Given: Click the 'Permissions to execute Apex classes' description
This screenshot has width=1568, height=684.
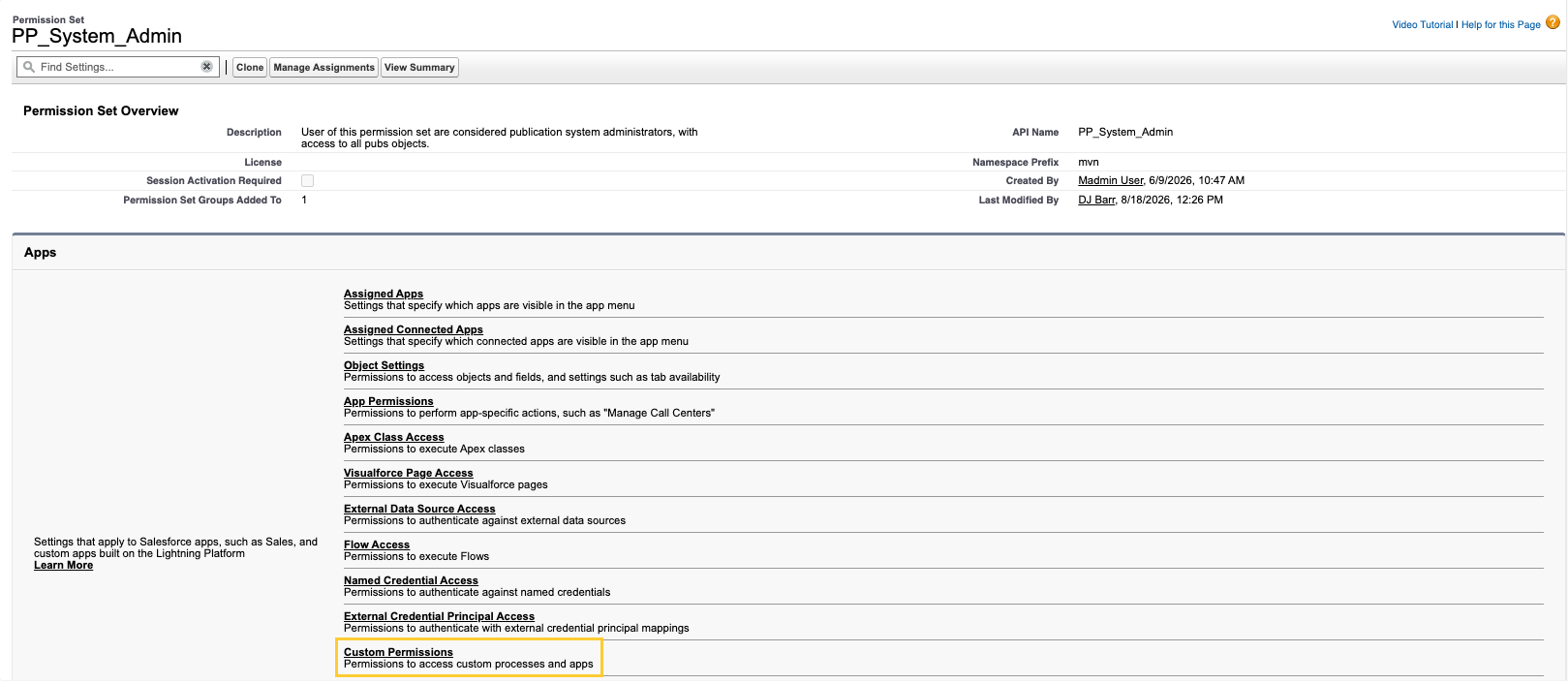Looking at the screenshot, I should click(434, 450).
